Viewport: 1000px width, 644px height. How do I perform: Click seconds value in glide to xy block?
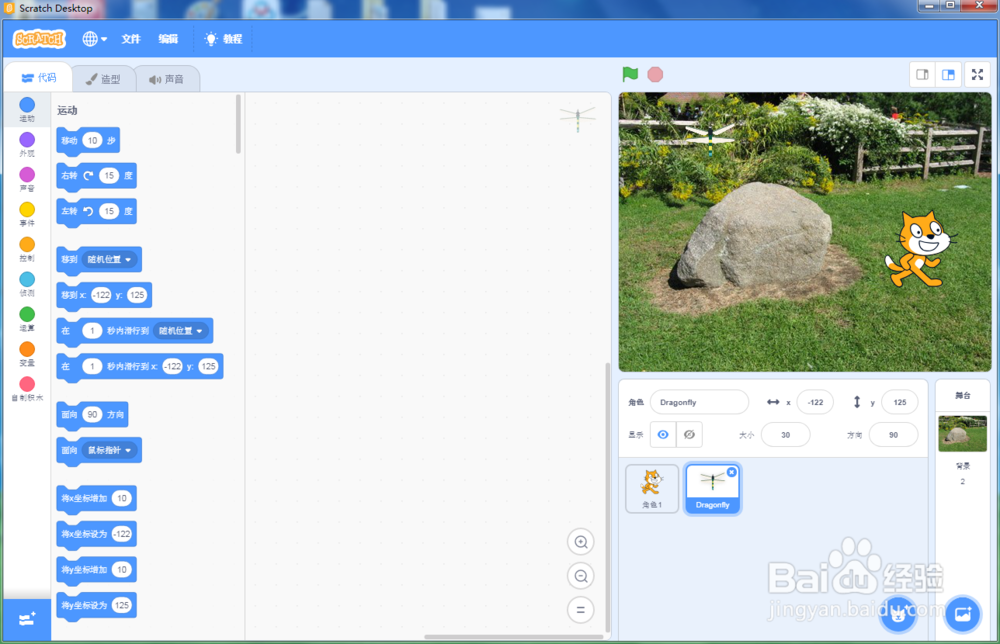tap(92, 366)
